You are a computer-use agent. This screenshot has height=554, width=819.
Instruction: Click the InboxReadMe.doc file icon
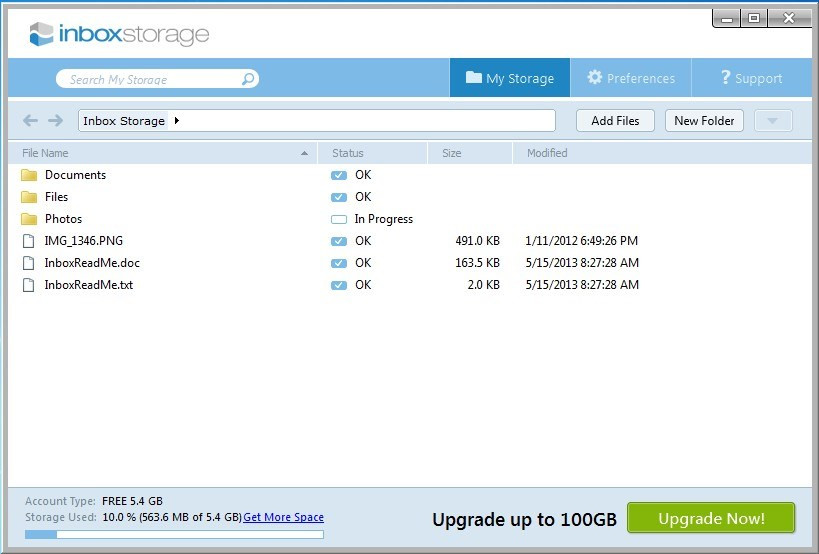pos(29,263)
